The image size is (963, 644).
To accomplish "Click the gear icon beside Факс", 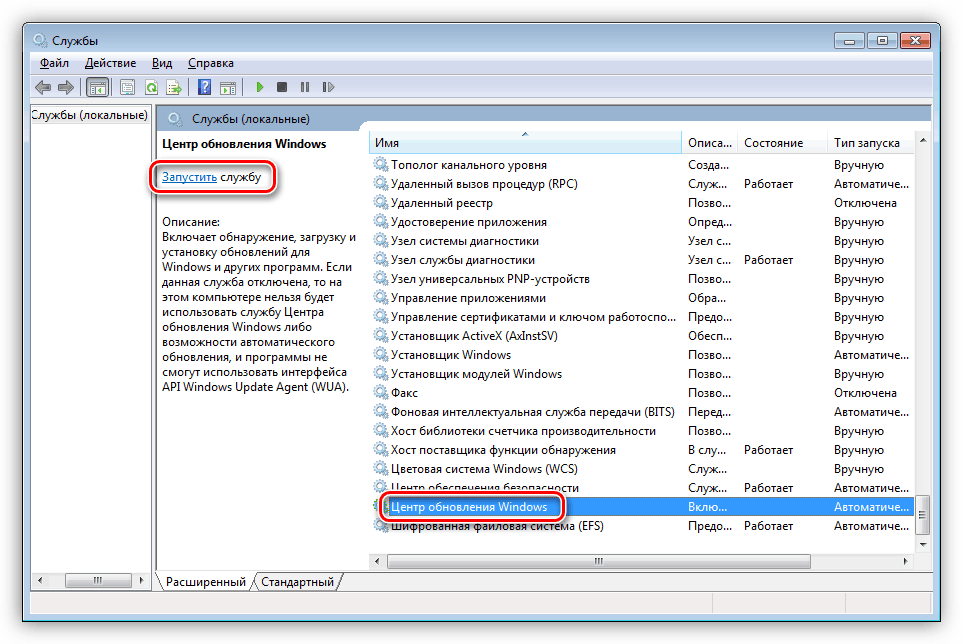I will pos(381,392).
